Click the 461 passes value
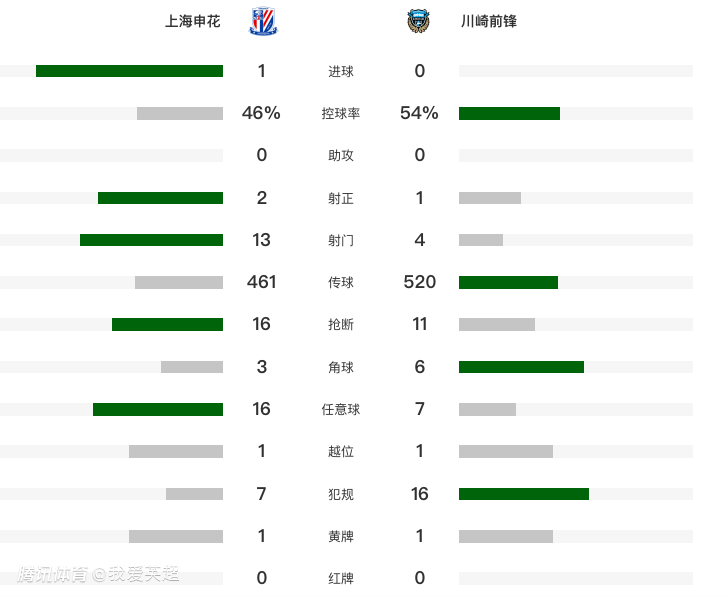725x598 pixels. [261, 282]
